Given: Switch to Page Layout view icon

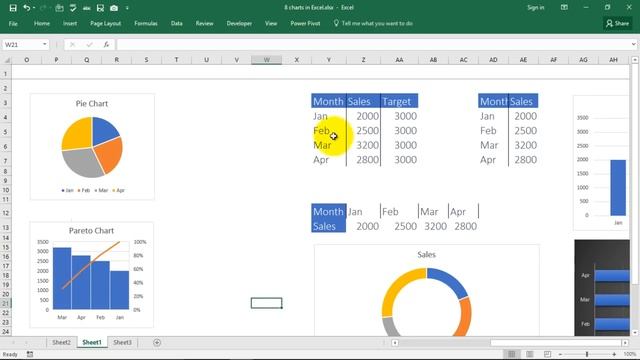Looking at the screenshot, I should click(x=530, y=354).
